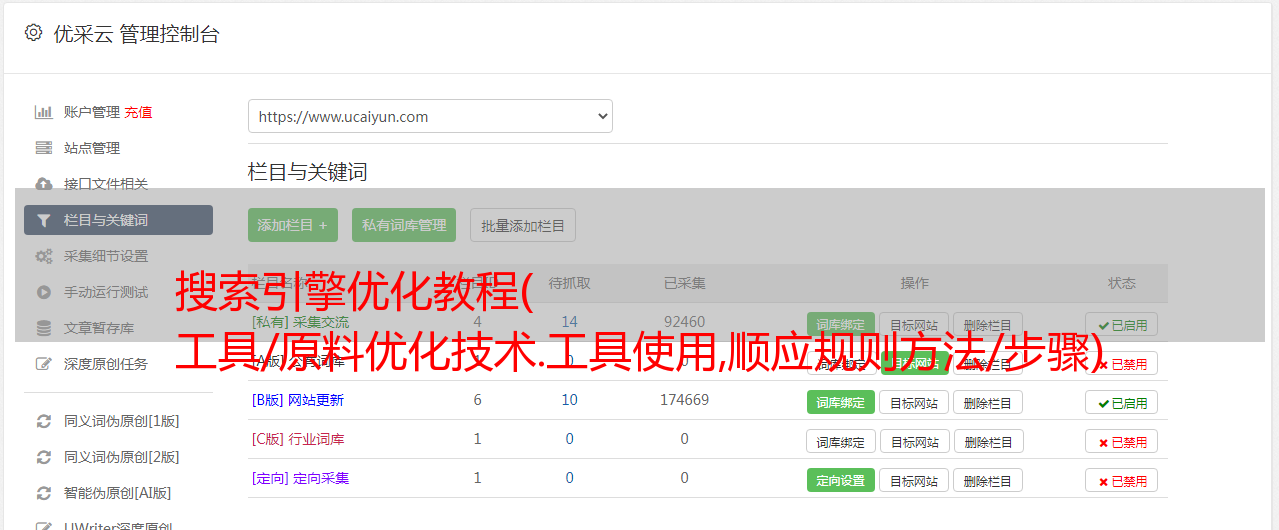The width and height of the screenshot is (1279, 530).
Task: Click the refresh icon for 同义词伪原创[1版]
Action: [44, 421]
